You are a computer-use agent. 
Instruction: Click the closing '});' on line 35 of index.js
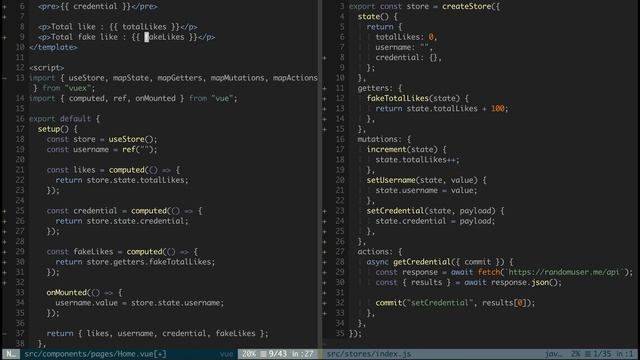click(x=356, y=333)
